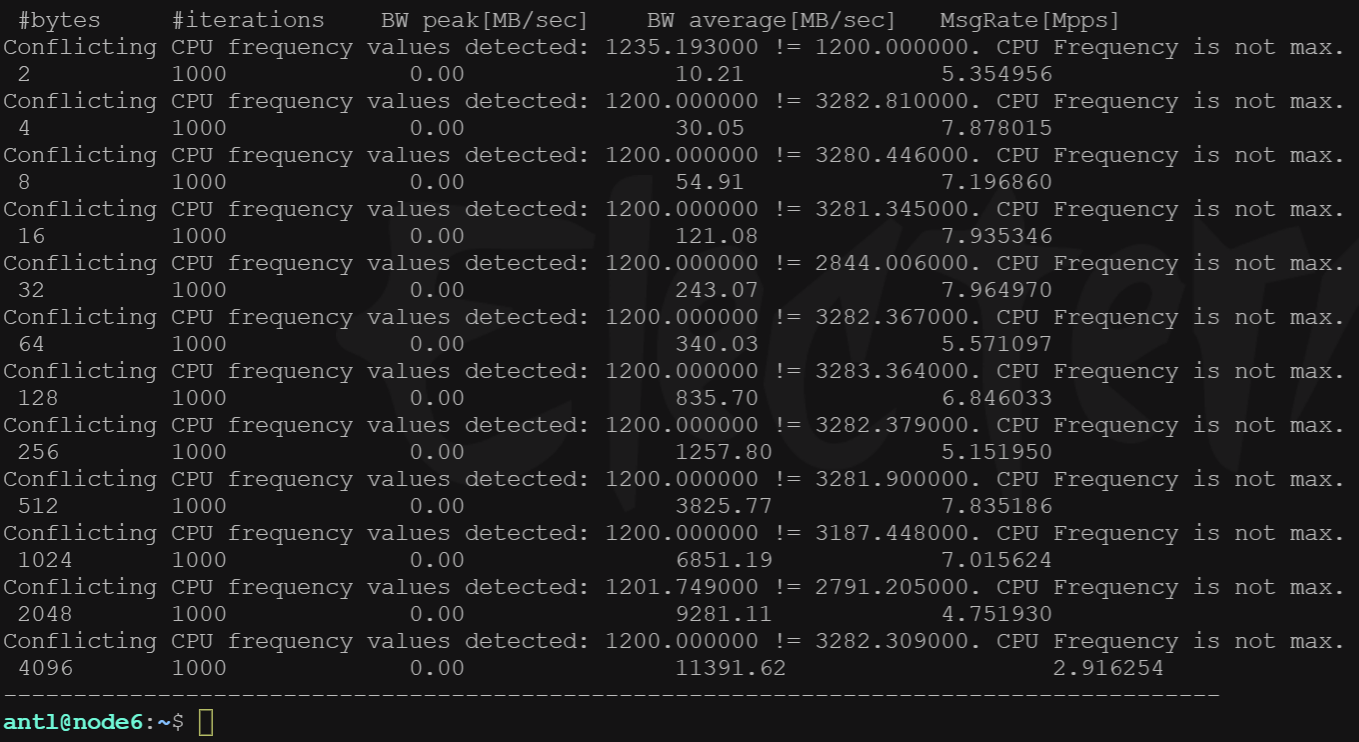Click the #bytes column header
Screen dimensions: 1359x742
(59, 20)
